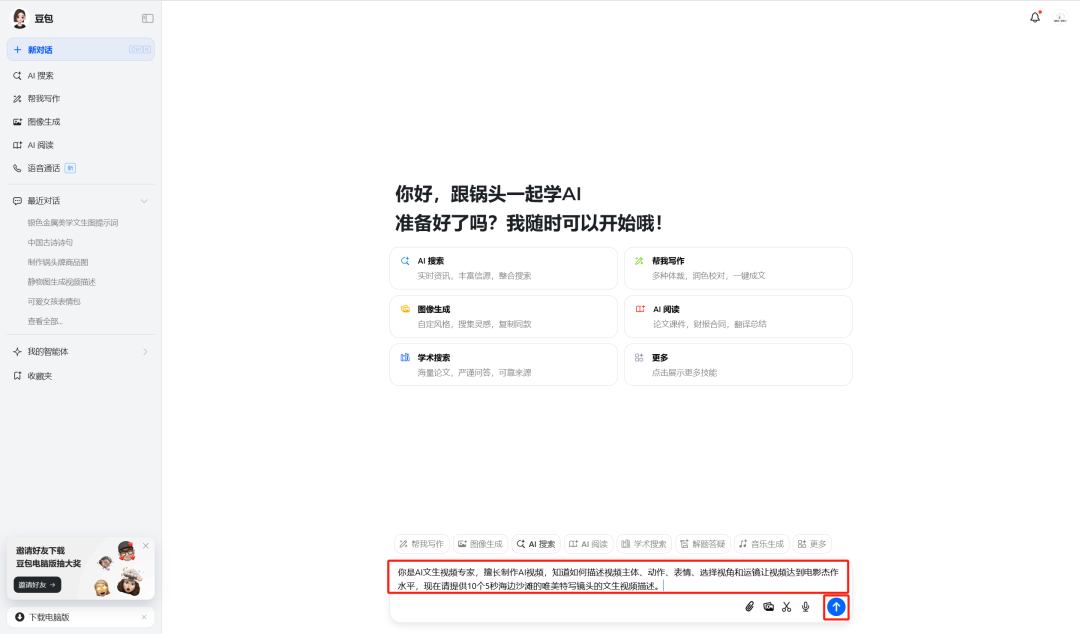Open the 查看全部 conversations link
Viewport: 1080px width, 634px height.
click(x=46, y=321)
